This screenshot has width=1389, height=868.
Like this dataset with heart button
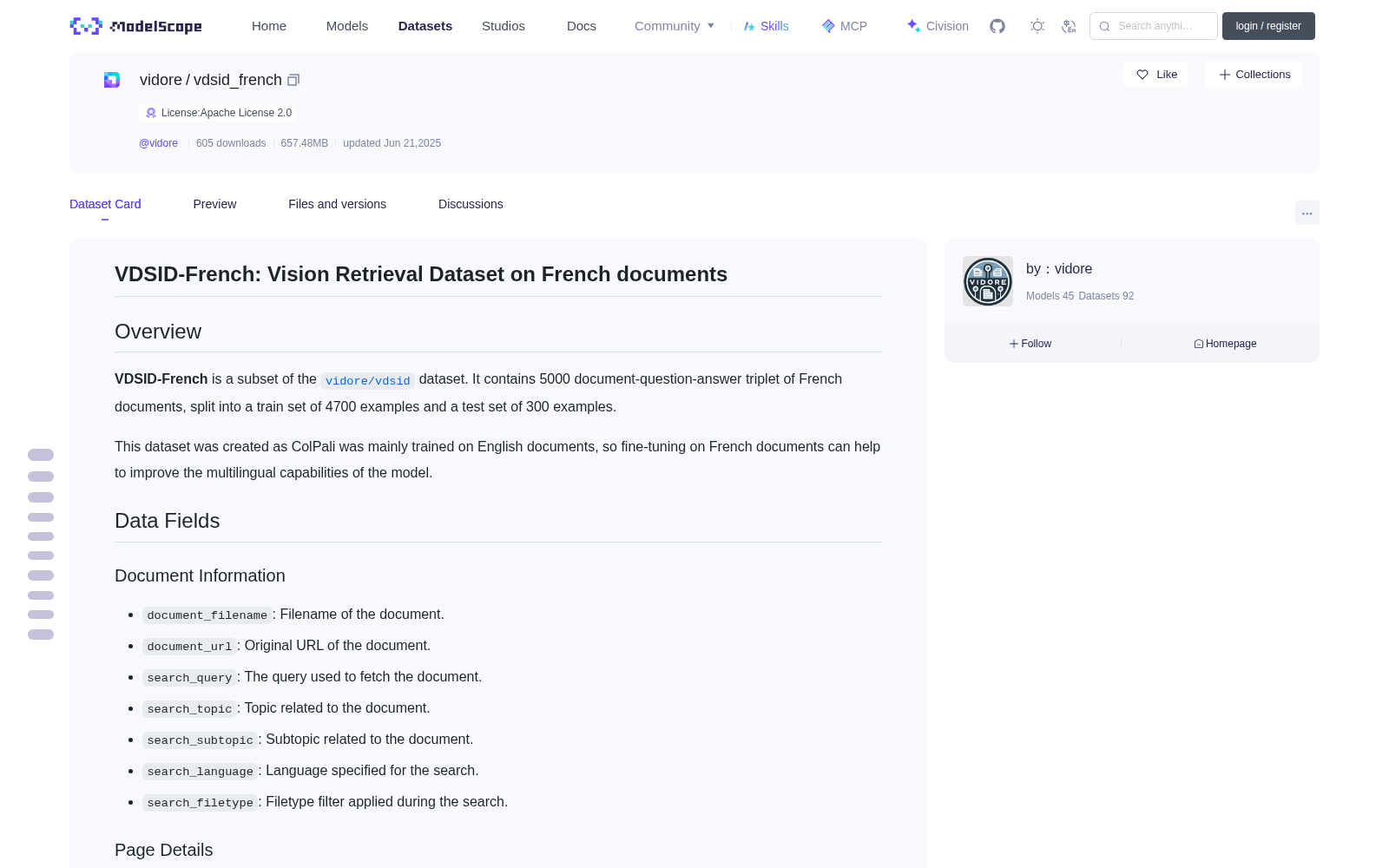pos(1156,75)
